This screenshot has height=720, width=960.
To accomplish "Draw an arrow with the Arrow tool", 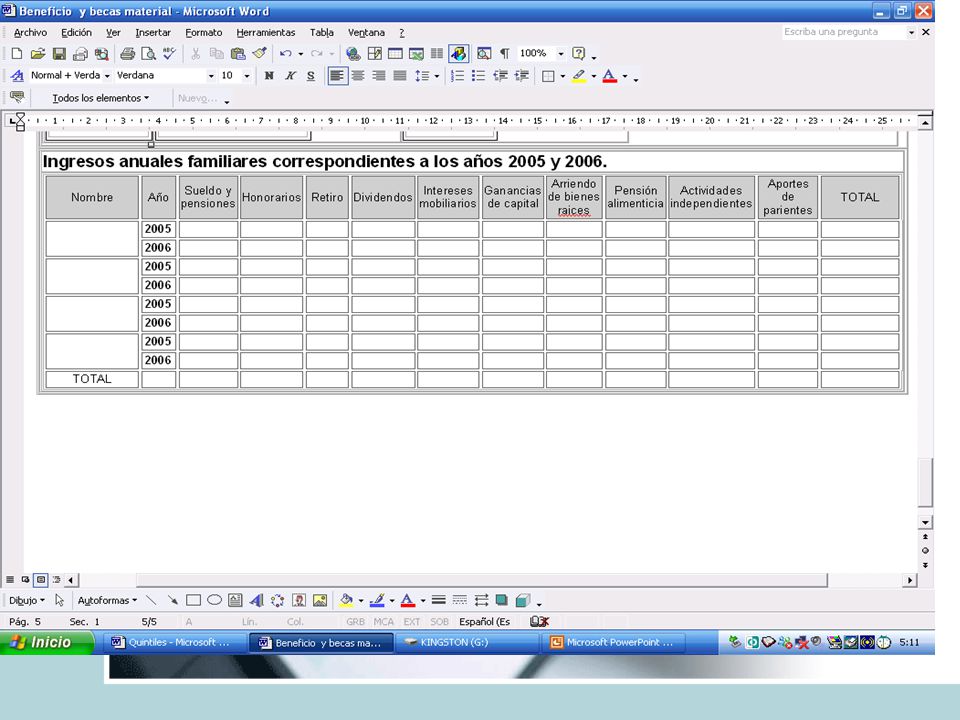I will pos(172,600).
